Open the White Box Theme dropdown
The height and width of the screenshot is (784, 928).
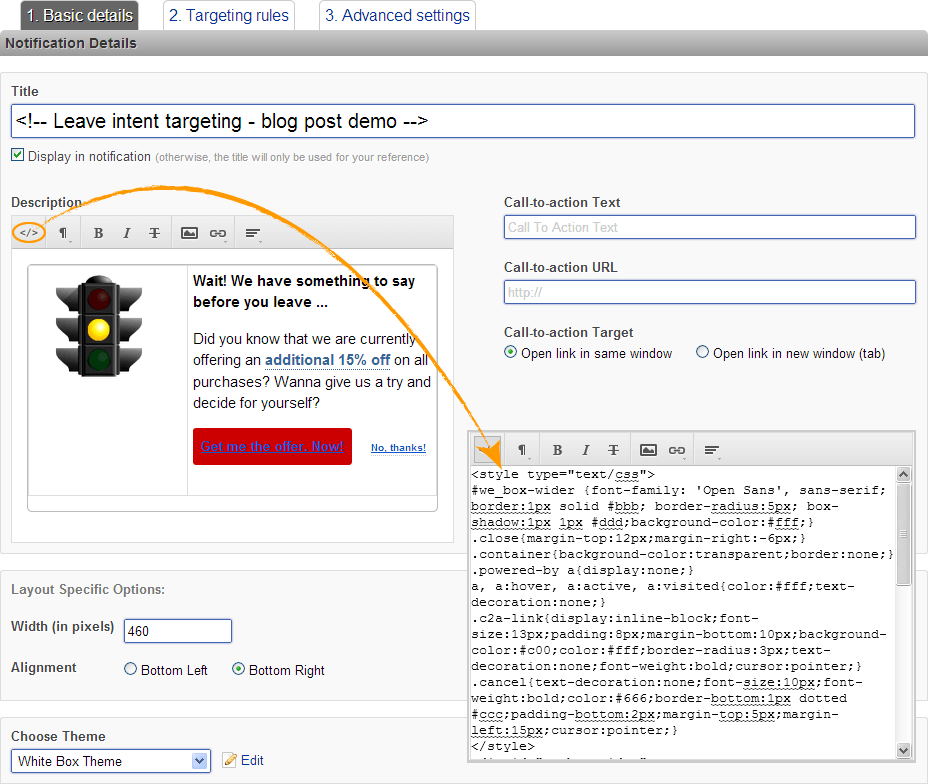[x=110, y=761]
